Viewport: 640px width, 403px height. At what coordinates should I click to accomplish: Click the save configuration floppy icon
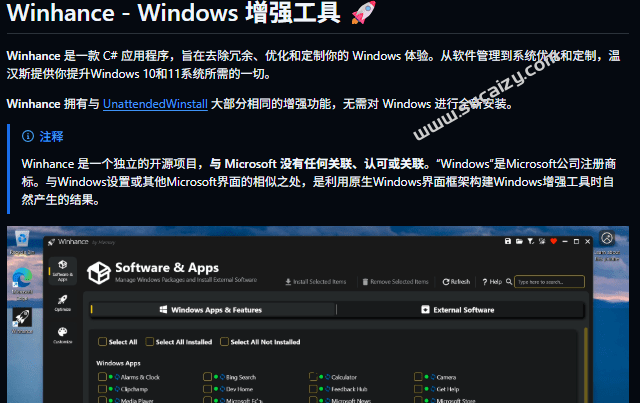point(508,241)
